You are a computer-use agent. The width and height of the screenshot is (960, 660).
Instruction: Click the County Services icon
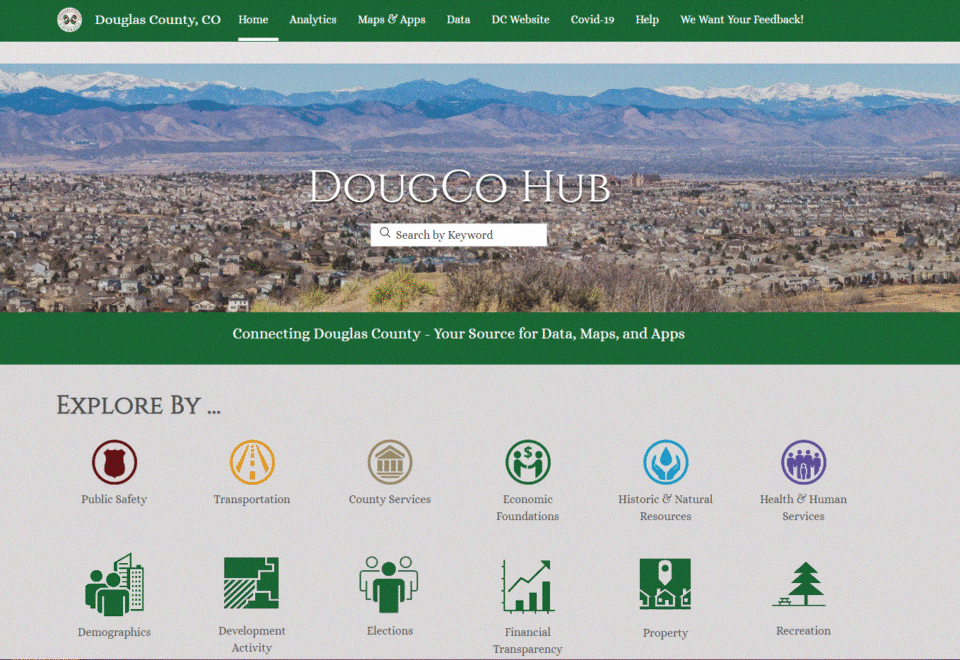389,462
